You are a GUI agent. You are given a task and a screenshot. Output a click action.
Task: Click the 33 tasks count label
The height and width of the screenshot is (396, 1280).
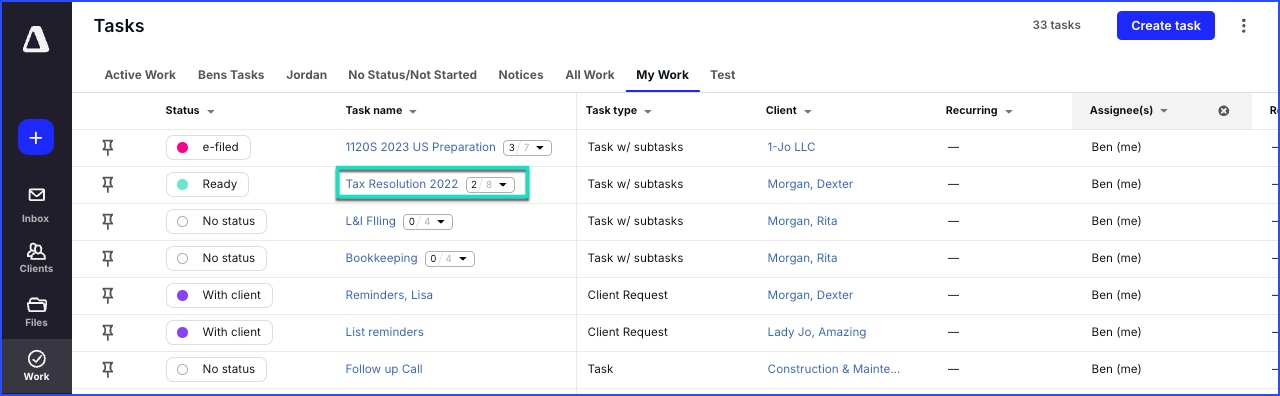[x=1056, y=26]
